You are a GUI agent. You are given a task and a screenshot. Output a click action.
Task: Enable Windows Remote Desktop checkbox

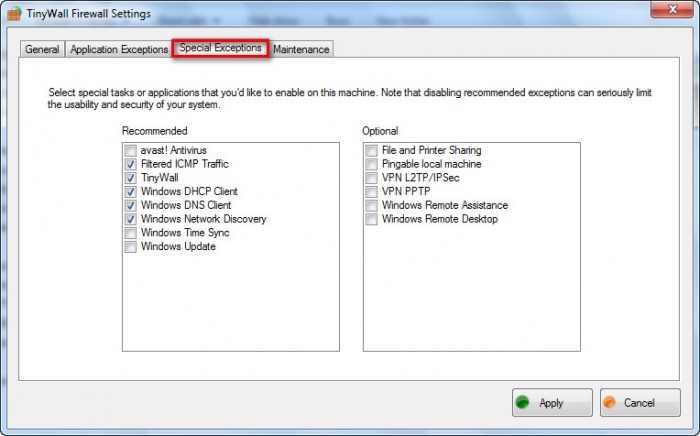371,219
